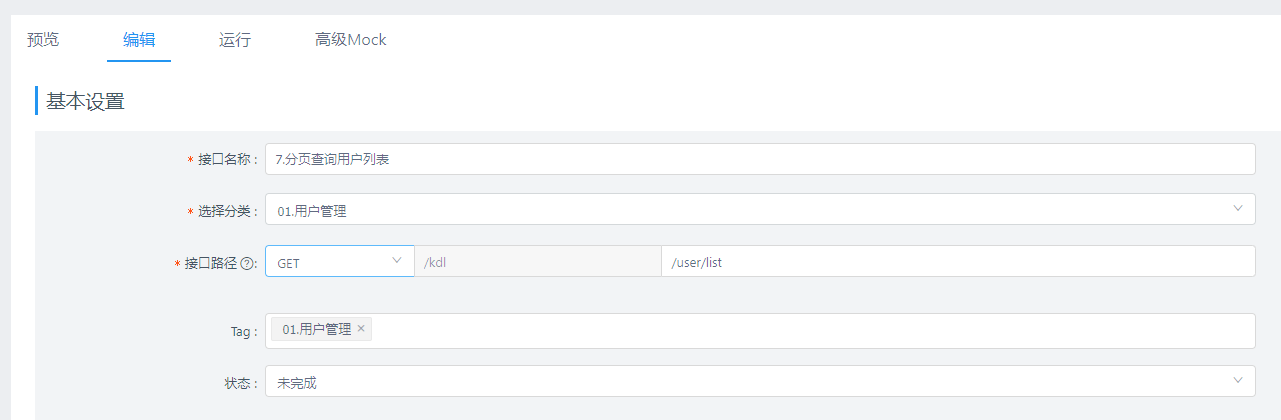Click the arrow icon next to GET
Viewport: 1281px width, 420px height.
click(397, 261)
